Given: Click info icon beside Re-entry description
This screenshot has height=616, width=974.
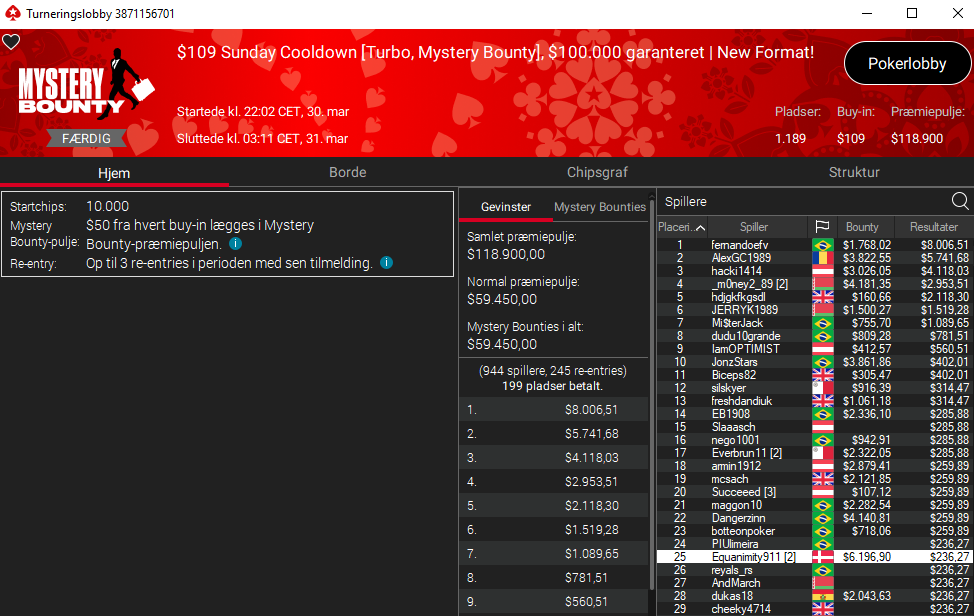Looking at the screenshot, I should pyautogui.click(x=386, y=263).
